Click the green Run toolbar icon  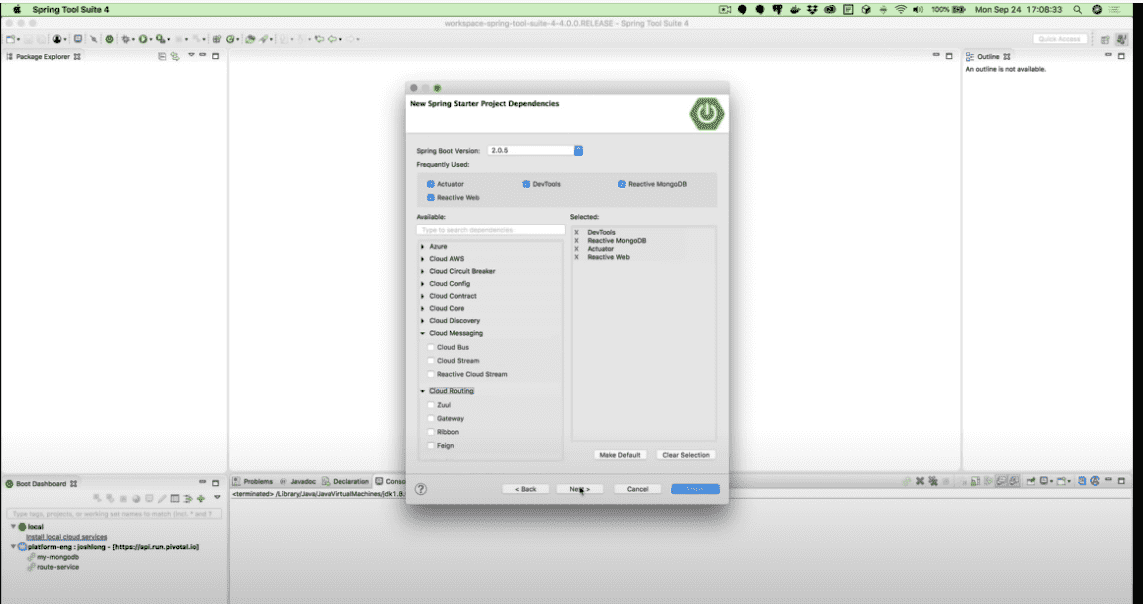point(143,39)
